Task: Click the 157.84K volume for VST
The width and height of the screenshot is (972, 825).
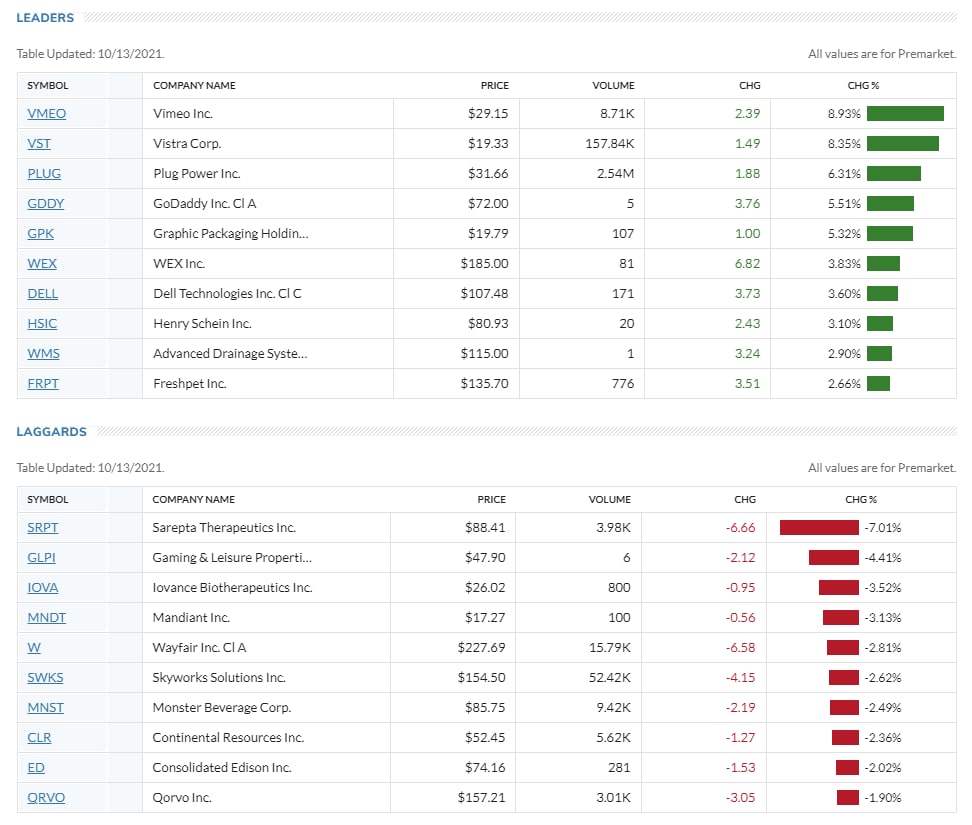Action: click(x=610, y=144)
